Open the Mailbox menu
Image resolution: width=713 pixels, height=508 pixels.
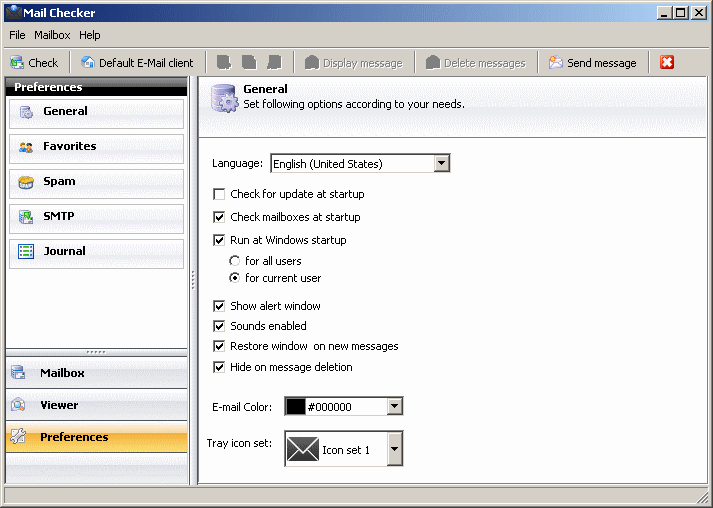click(x=52, y=35)
